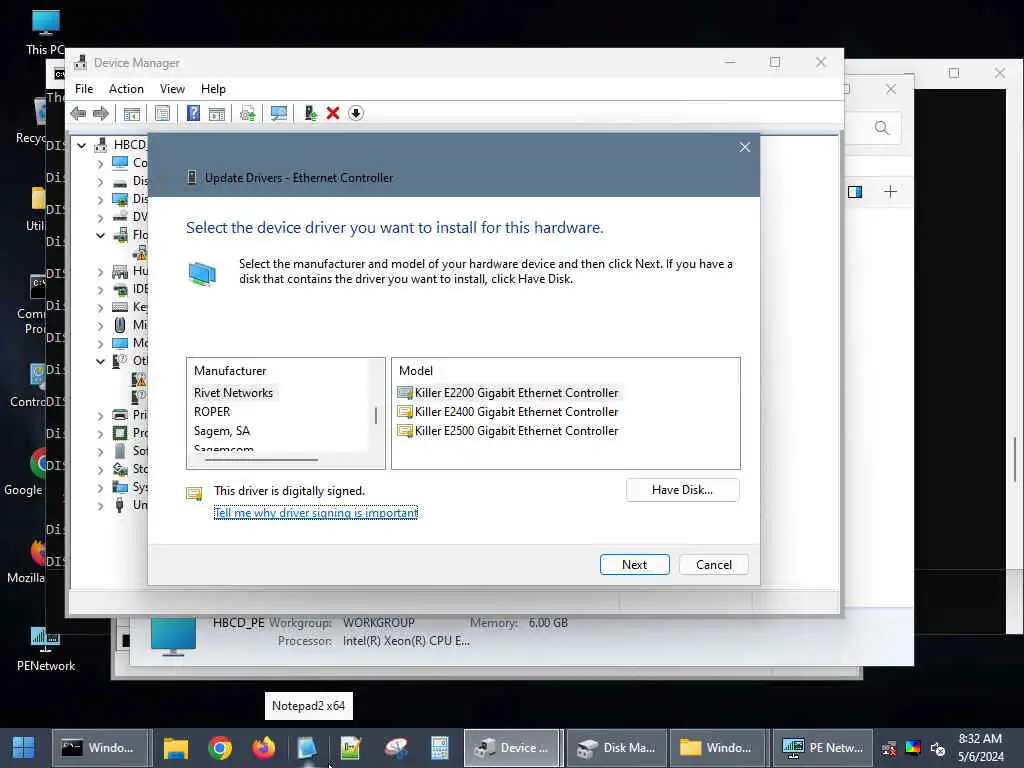Switch to Windo... command prompt taskbar button
Viewport: 1024px width, 768px height.
click(x=101, y=748)
